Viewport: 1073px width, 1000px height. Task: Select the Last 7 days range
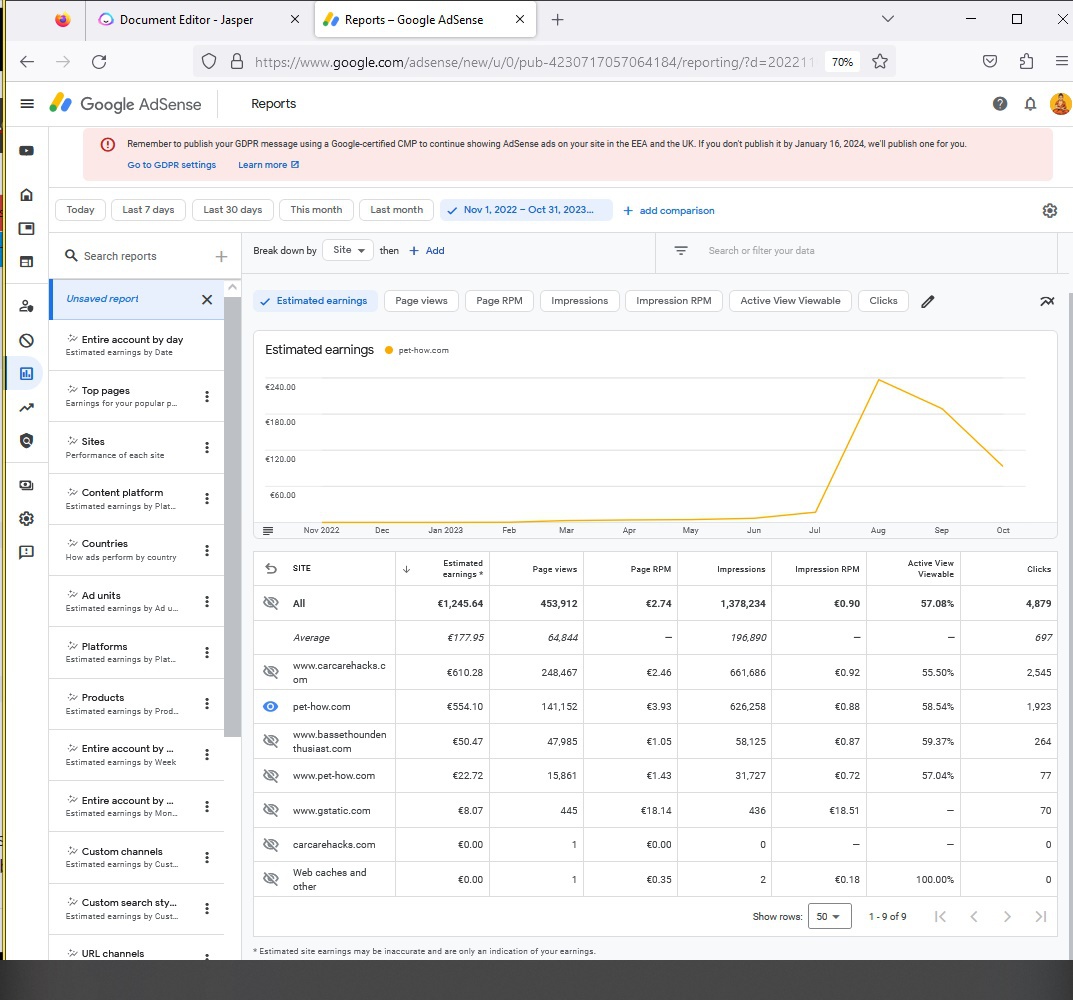pos(148,210)
